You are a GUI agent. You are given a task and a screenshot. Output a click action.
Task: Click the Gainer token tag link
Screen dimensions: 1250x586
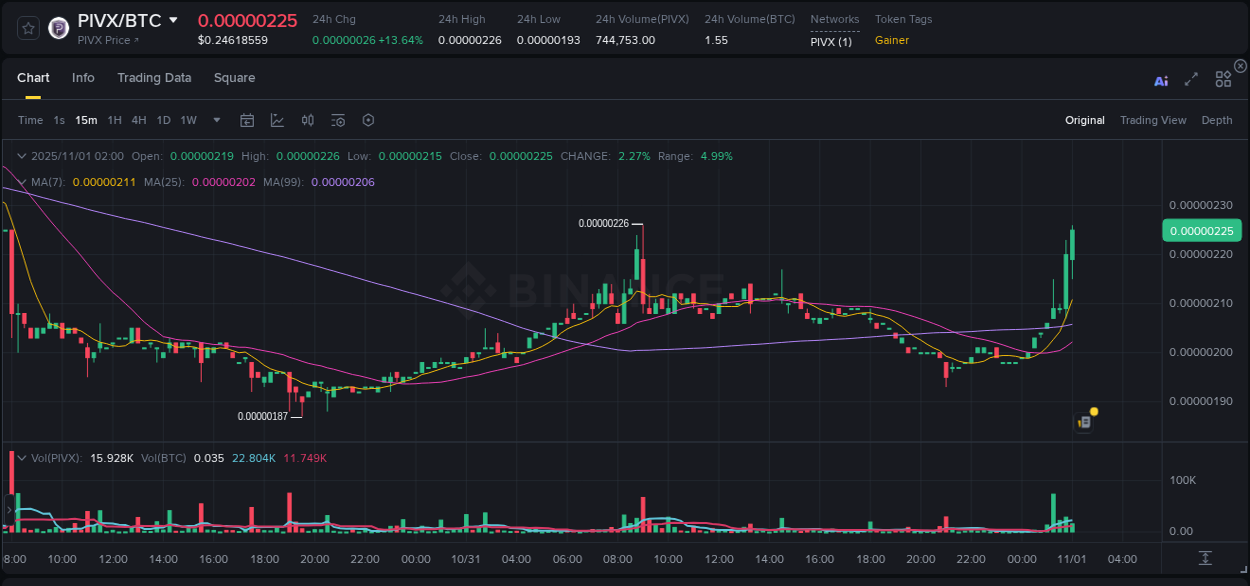[x=891, y=41]
